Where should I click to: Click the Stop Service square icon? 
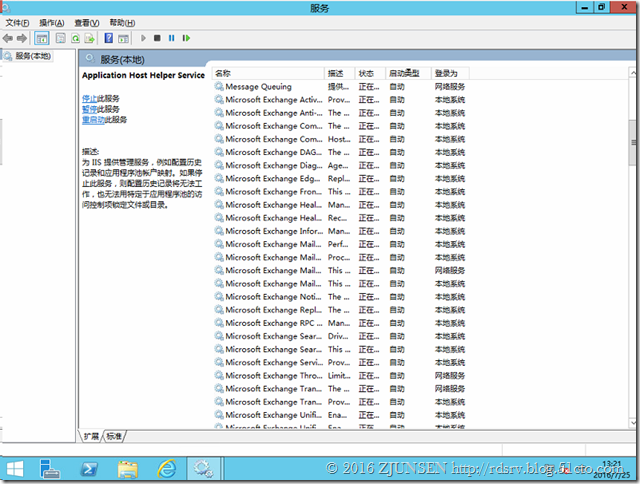157,38
